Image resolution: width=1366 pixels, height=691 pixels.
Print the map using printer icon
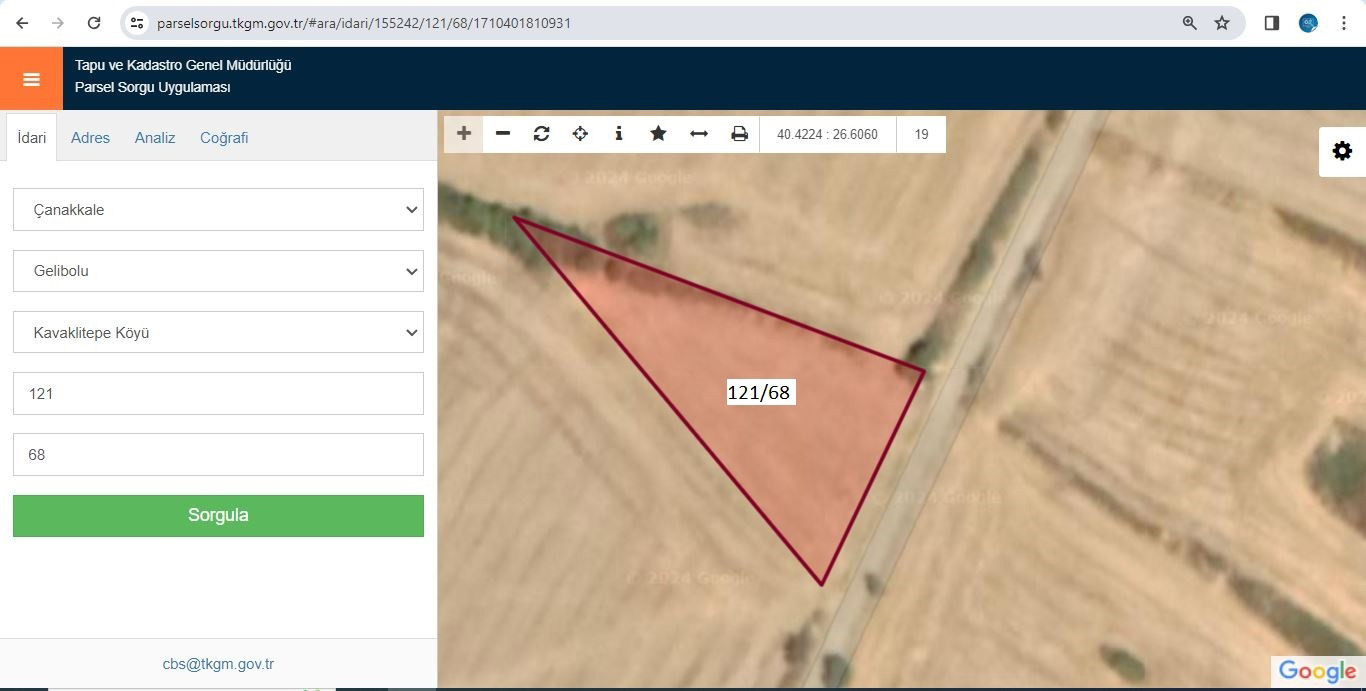(x=739, y=134)
